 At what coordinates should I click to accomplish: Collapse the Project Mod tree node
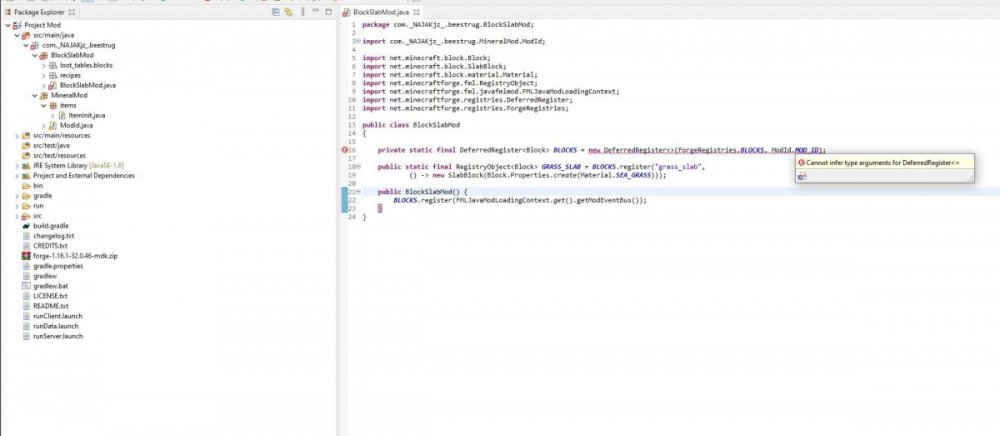pyautogui.click(x=8, y=25)
